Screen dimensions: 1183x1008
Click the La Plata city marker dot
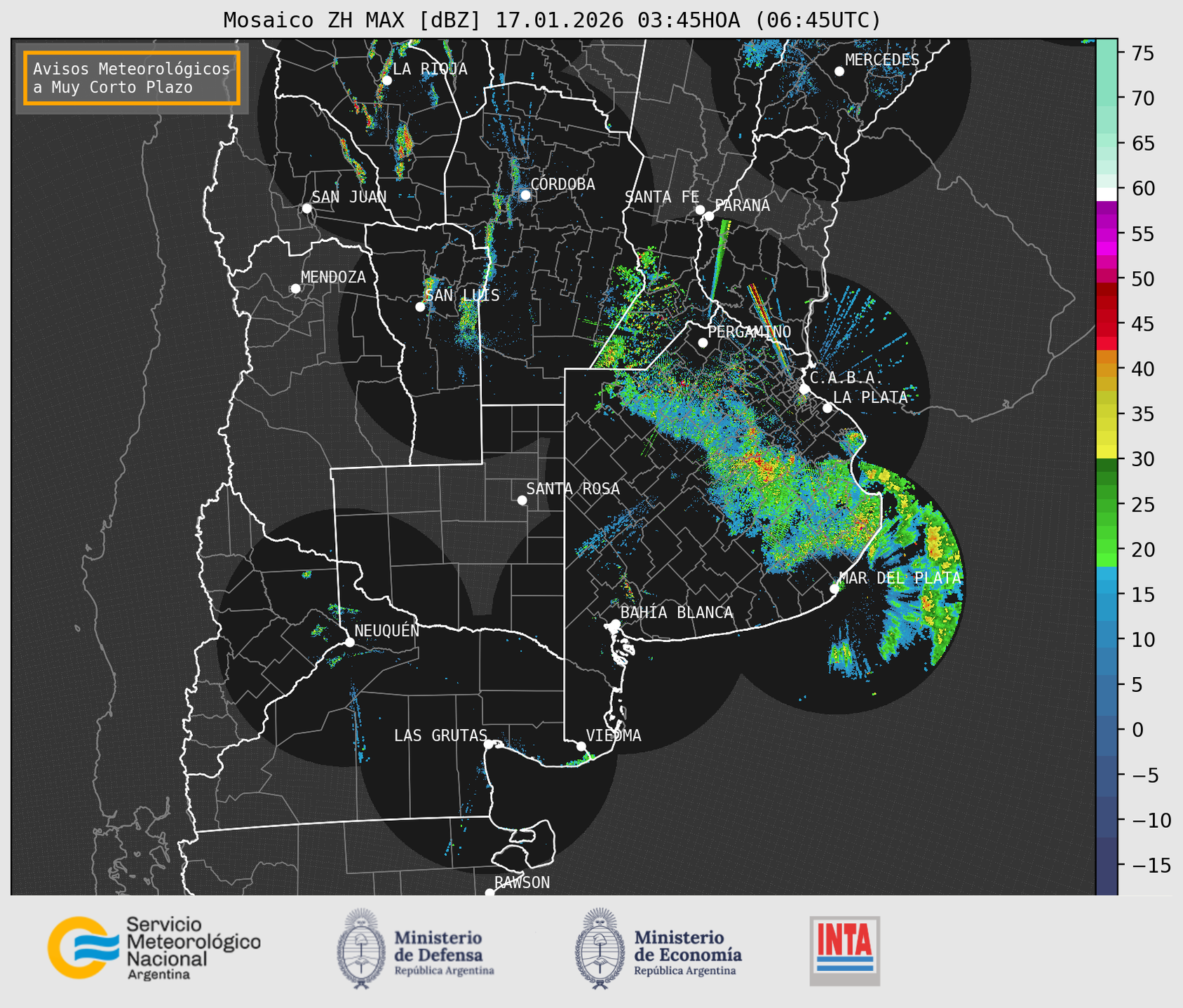click(827, 408)
